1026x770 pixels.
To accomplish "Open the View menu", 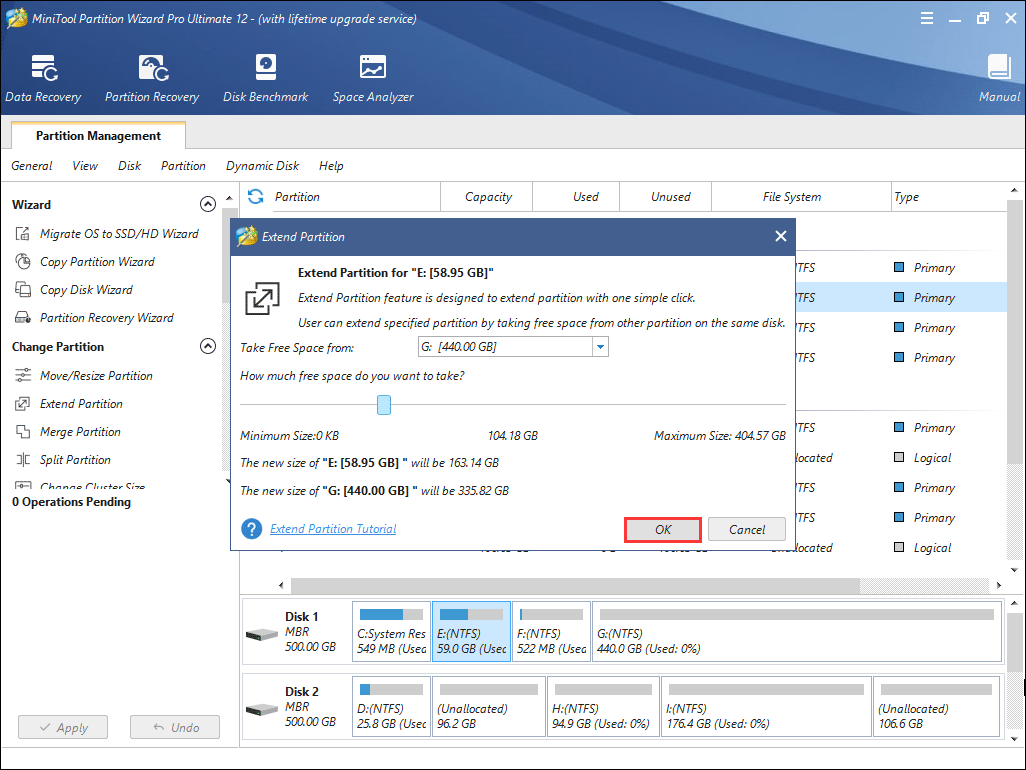I will [x=85, y=166].
